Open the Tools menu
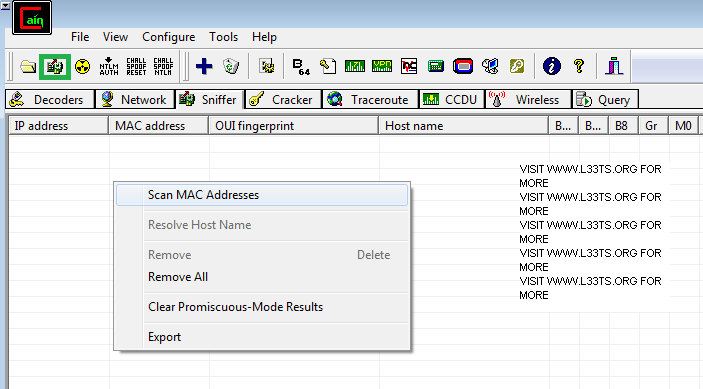703x389 pixels. [x=223, y=37]
